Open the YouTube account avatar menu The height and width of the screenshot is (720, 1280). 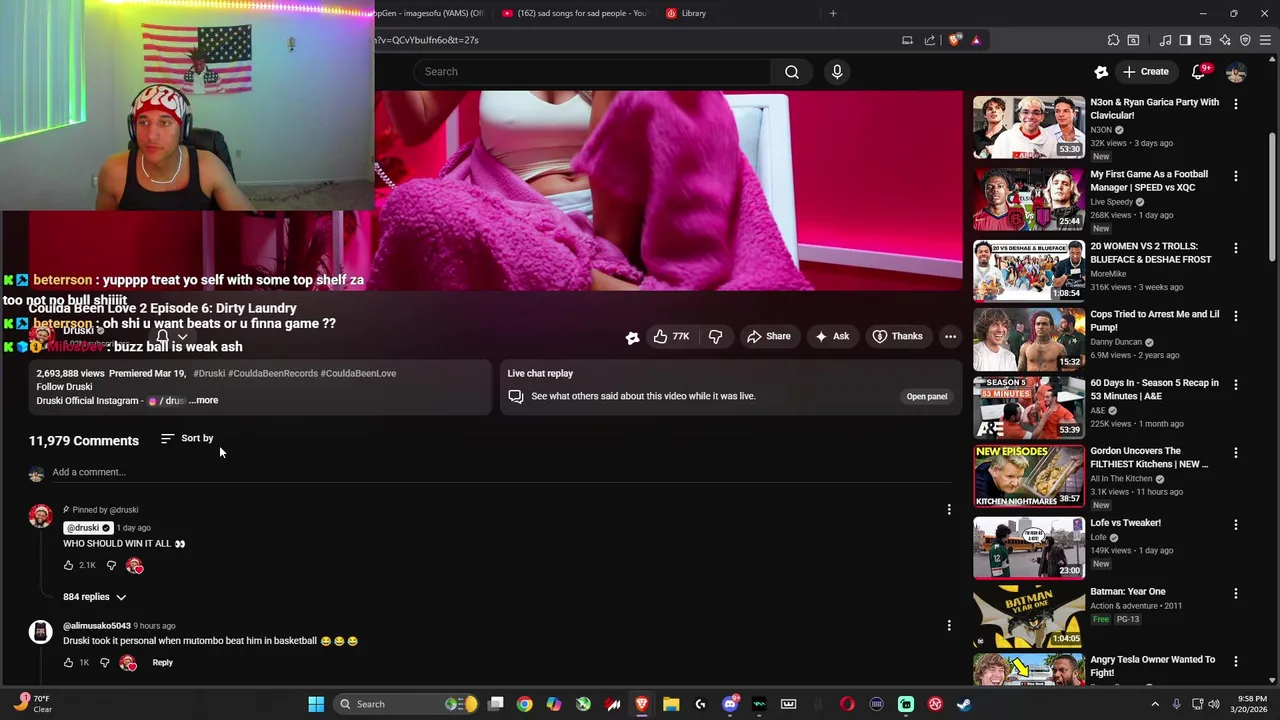tap(1236, 72)
